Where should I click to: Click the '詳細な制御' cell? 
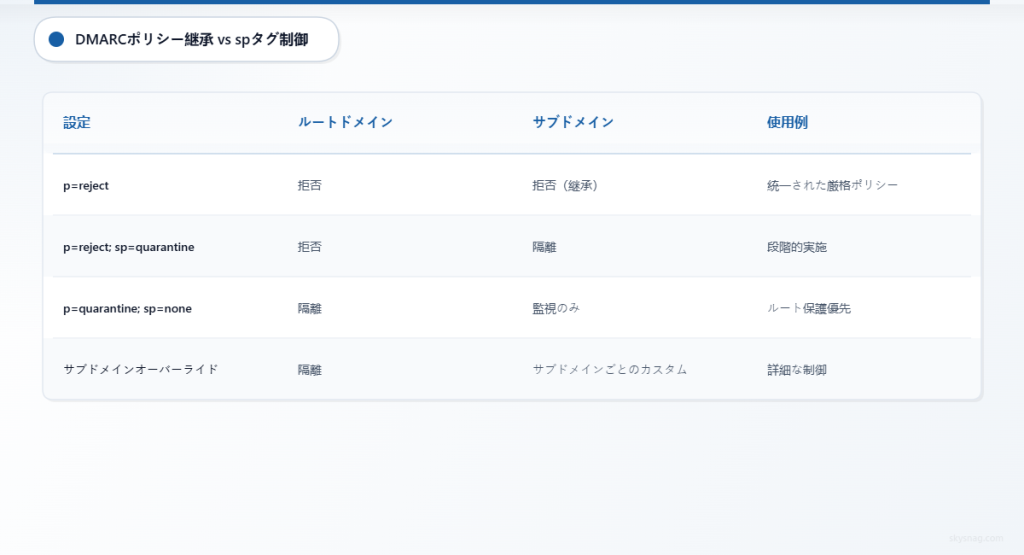point(797,370)
